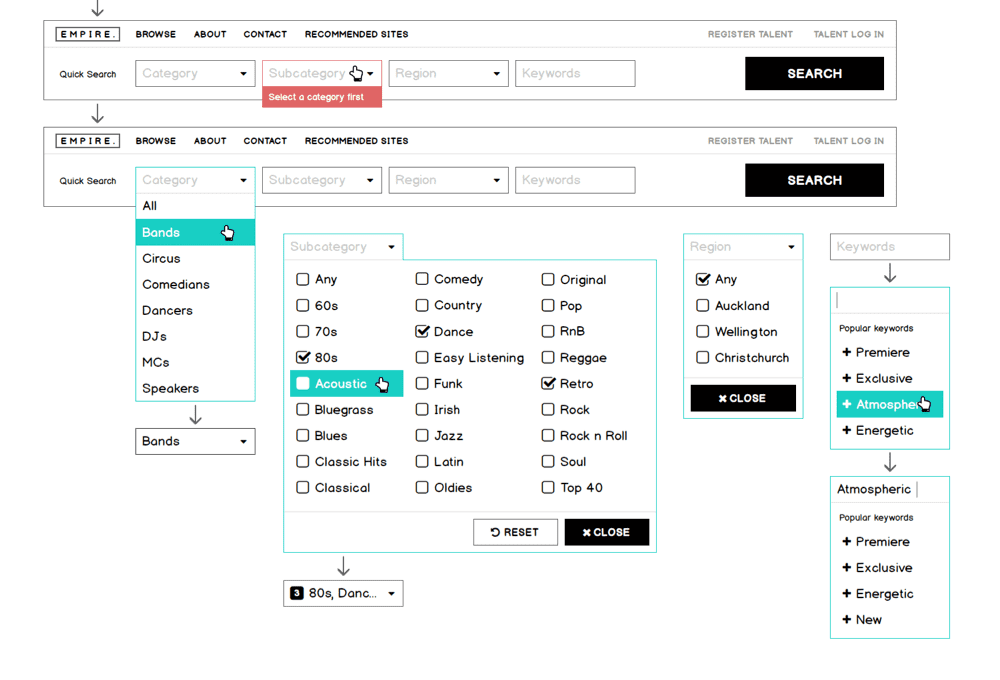The width and height of the screenshot is (1000, 680).
Task: Click the plus icon next to Exclusive in upper keyword list
Action: (x=846, y=378)
